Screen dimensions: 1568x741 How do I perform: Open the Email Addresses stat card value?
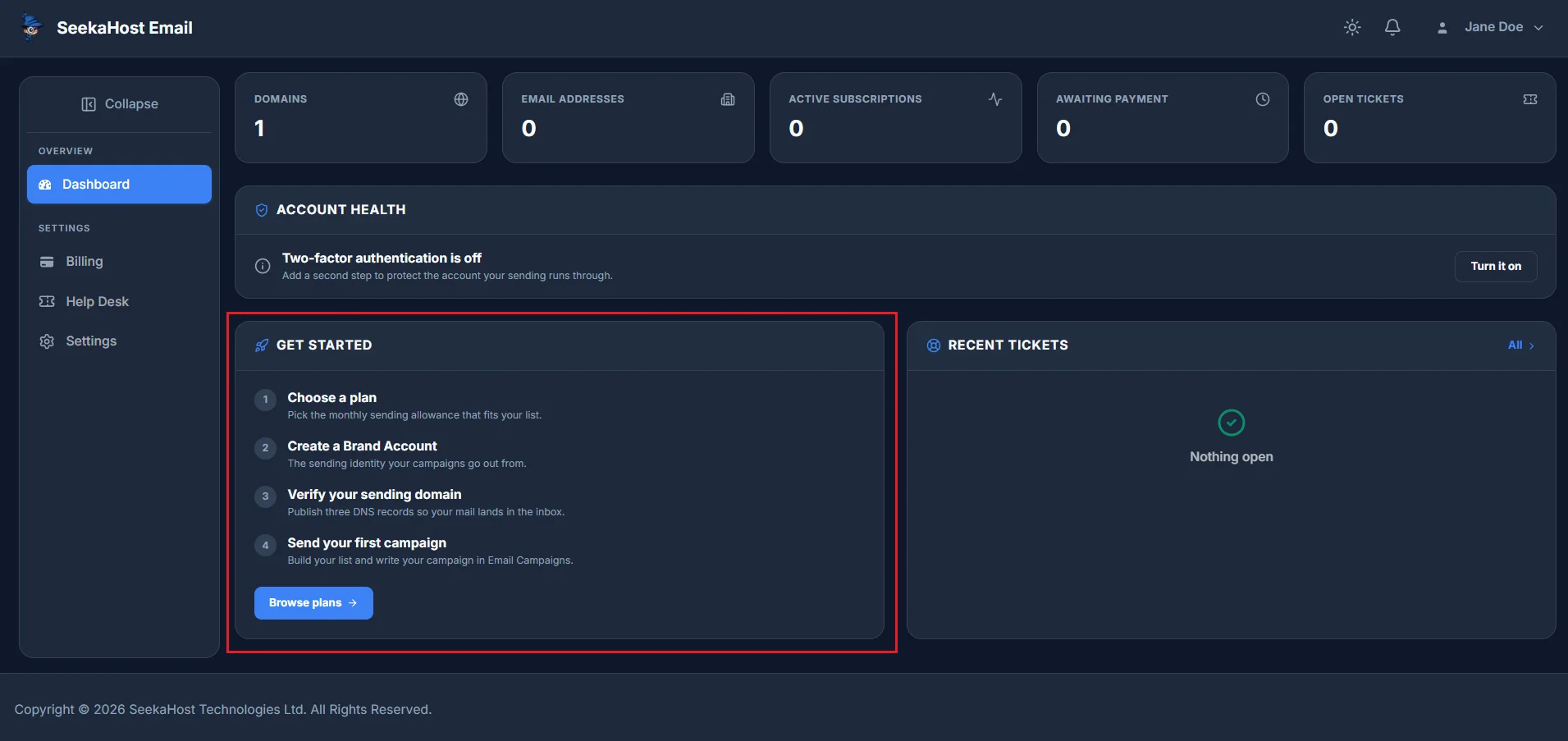point(529,129)
